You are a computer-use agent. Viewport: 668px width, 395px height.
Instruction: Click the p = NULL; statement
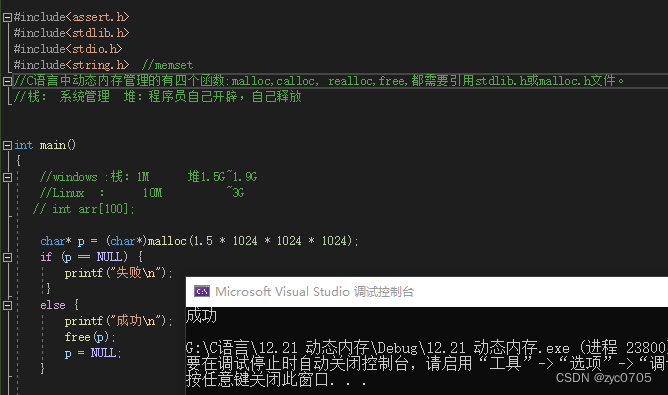point(93,353)
